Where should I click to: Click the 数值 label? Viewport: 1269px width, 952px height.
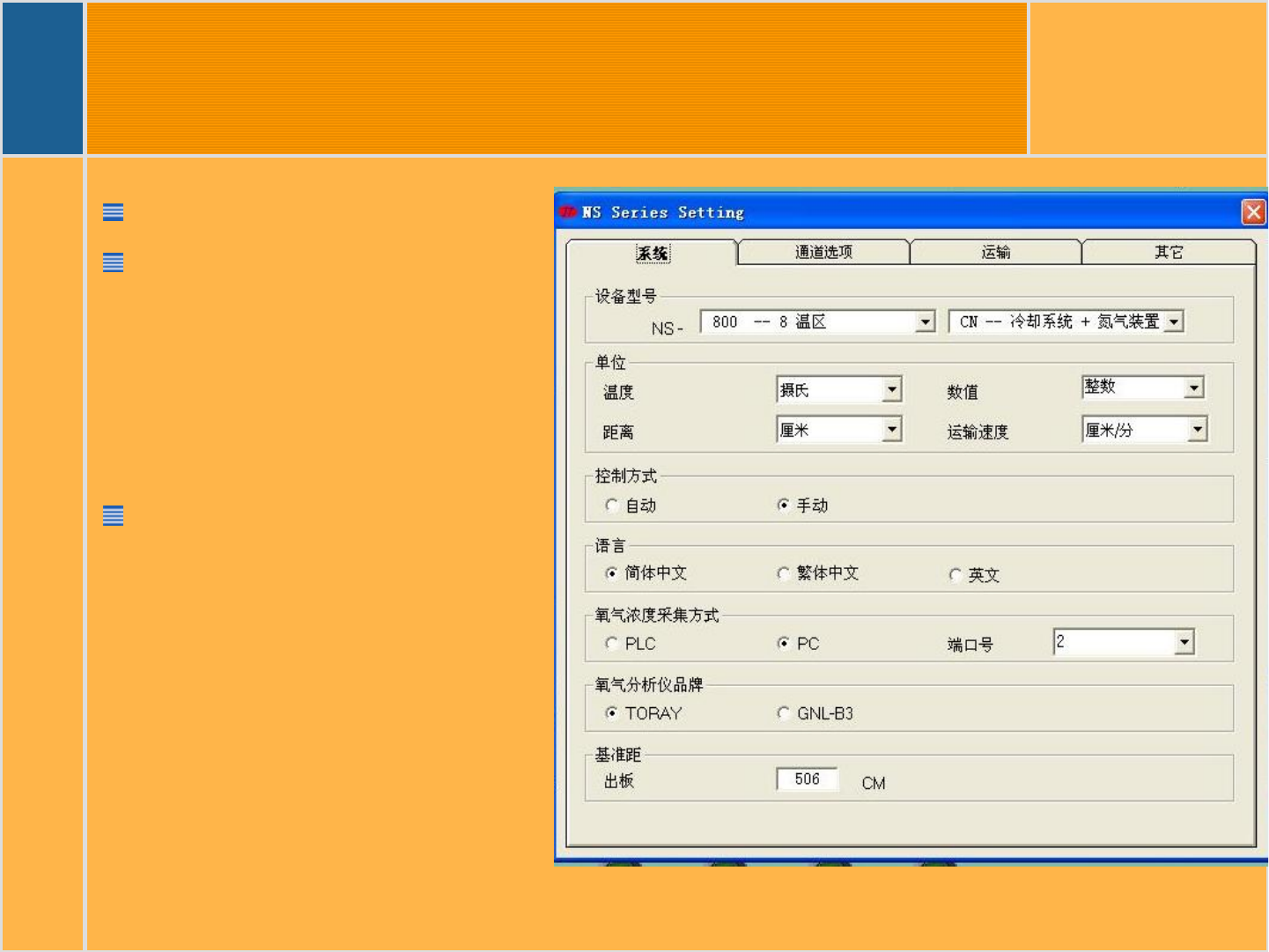[x=963, y=392]
